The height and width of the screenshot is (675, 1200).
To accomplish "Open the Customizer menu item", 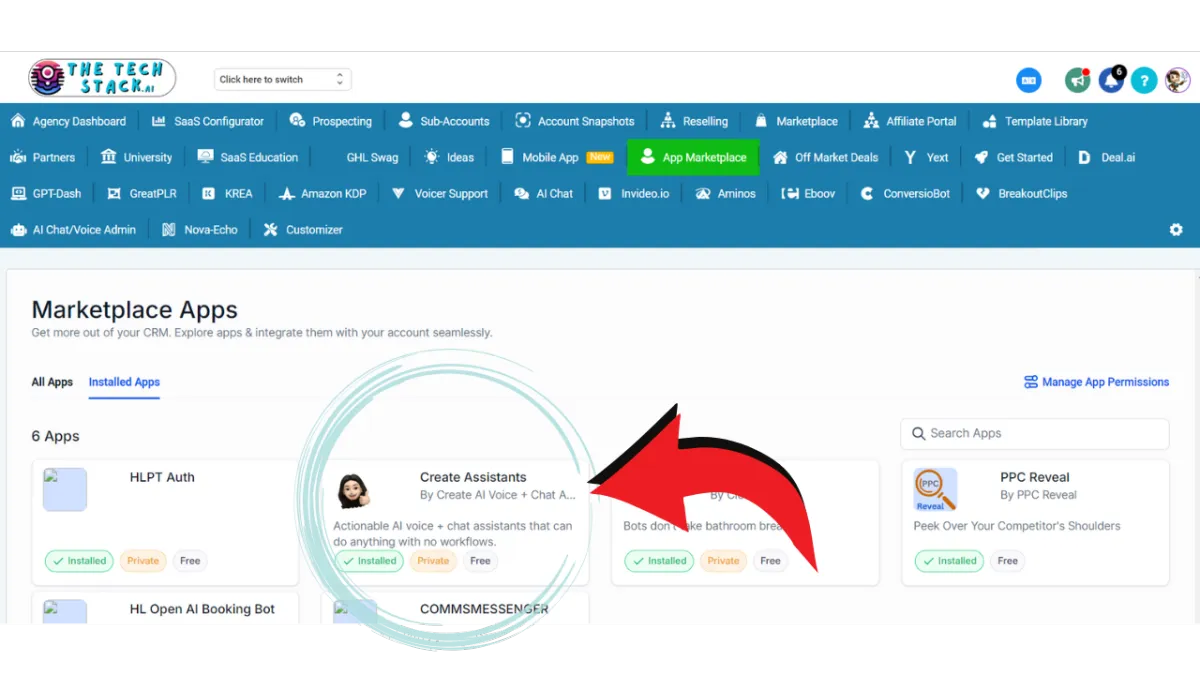I will point(303,229).
